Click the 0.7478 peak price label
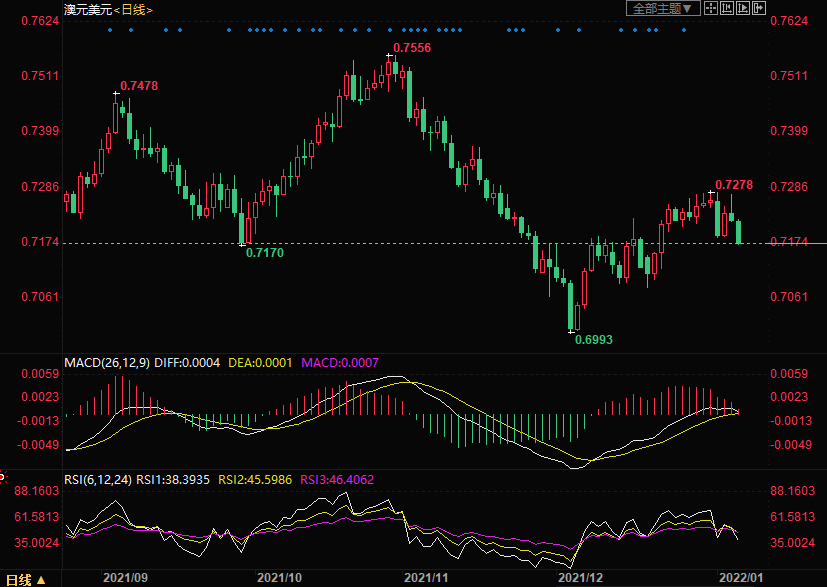The height and width of the screenshot is (587, 827). 139,86
